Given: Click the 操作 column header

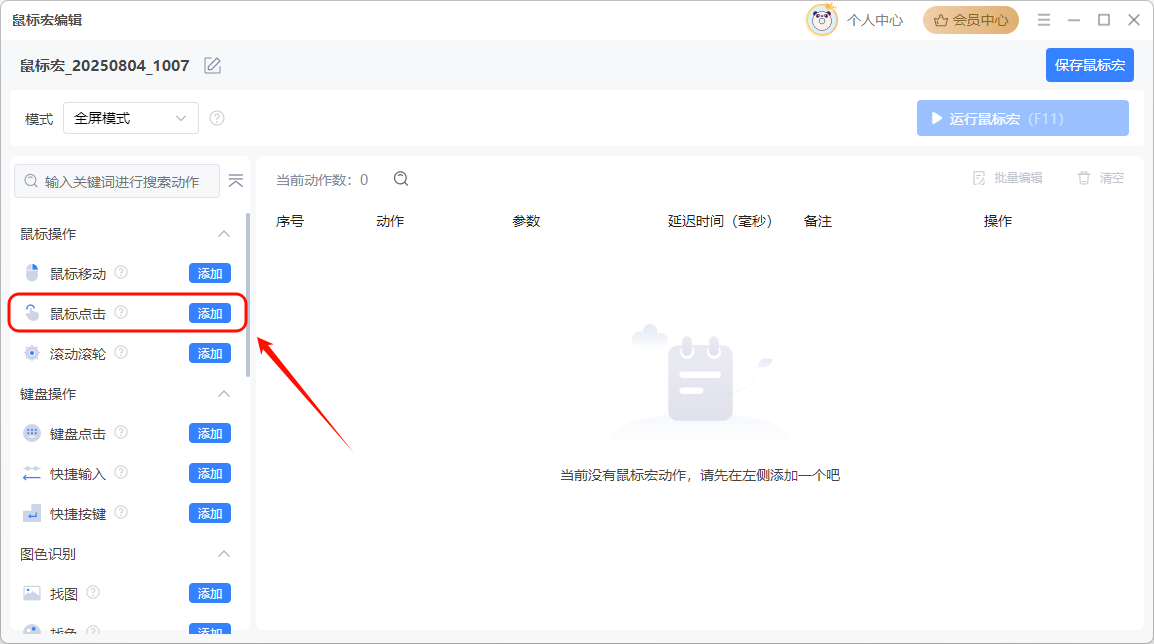Looking at the screenshot, I should click(x=998, y=221).
